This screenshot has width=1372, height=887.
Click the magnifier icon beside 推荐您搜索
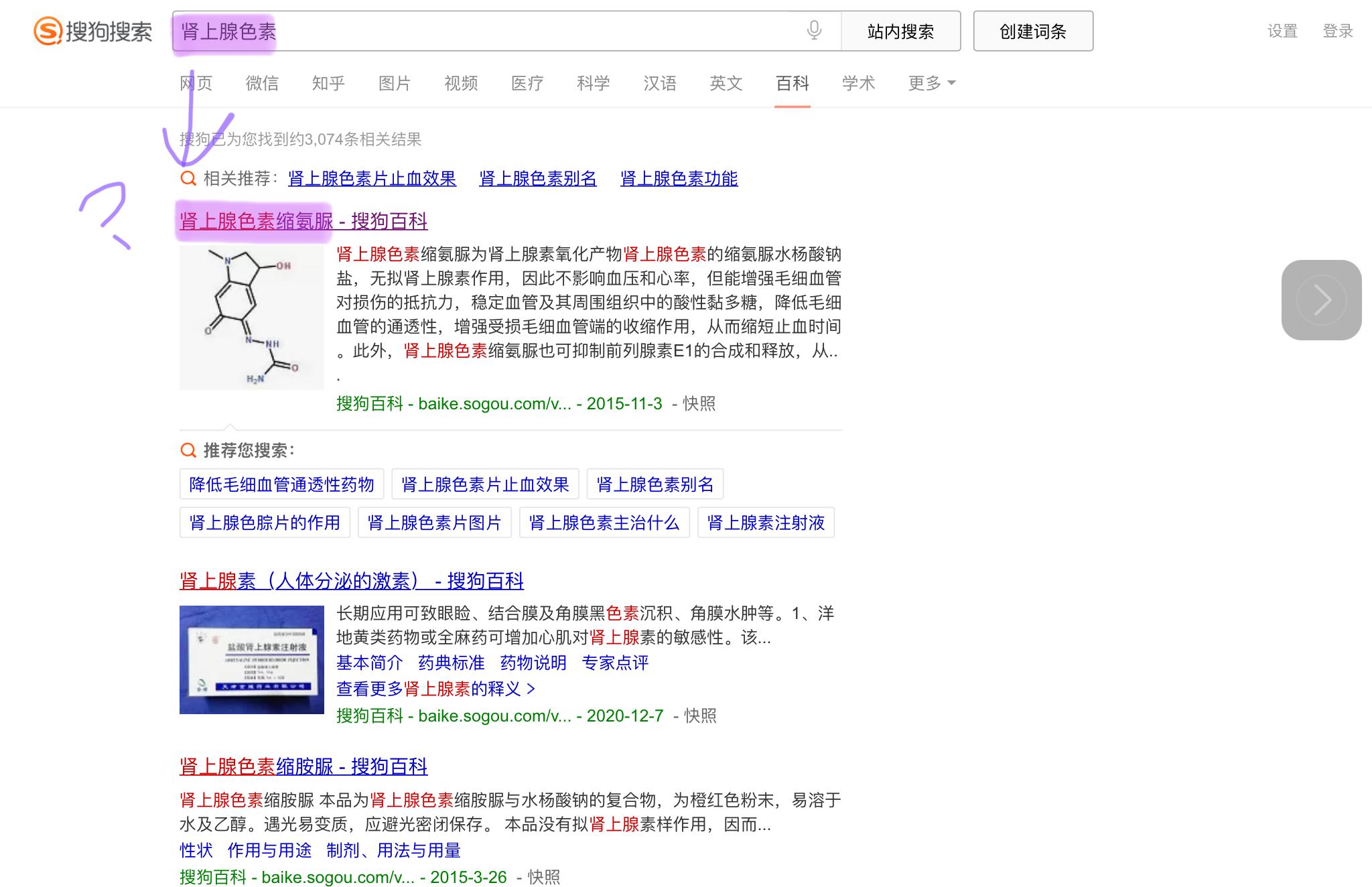(188, 450)
